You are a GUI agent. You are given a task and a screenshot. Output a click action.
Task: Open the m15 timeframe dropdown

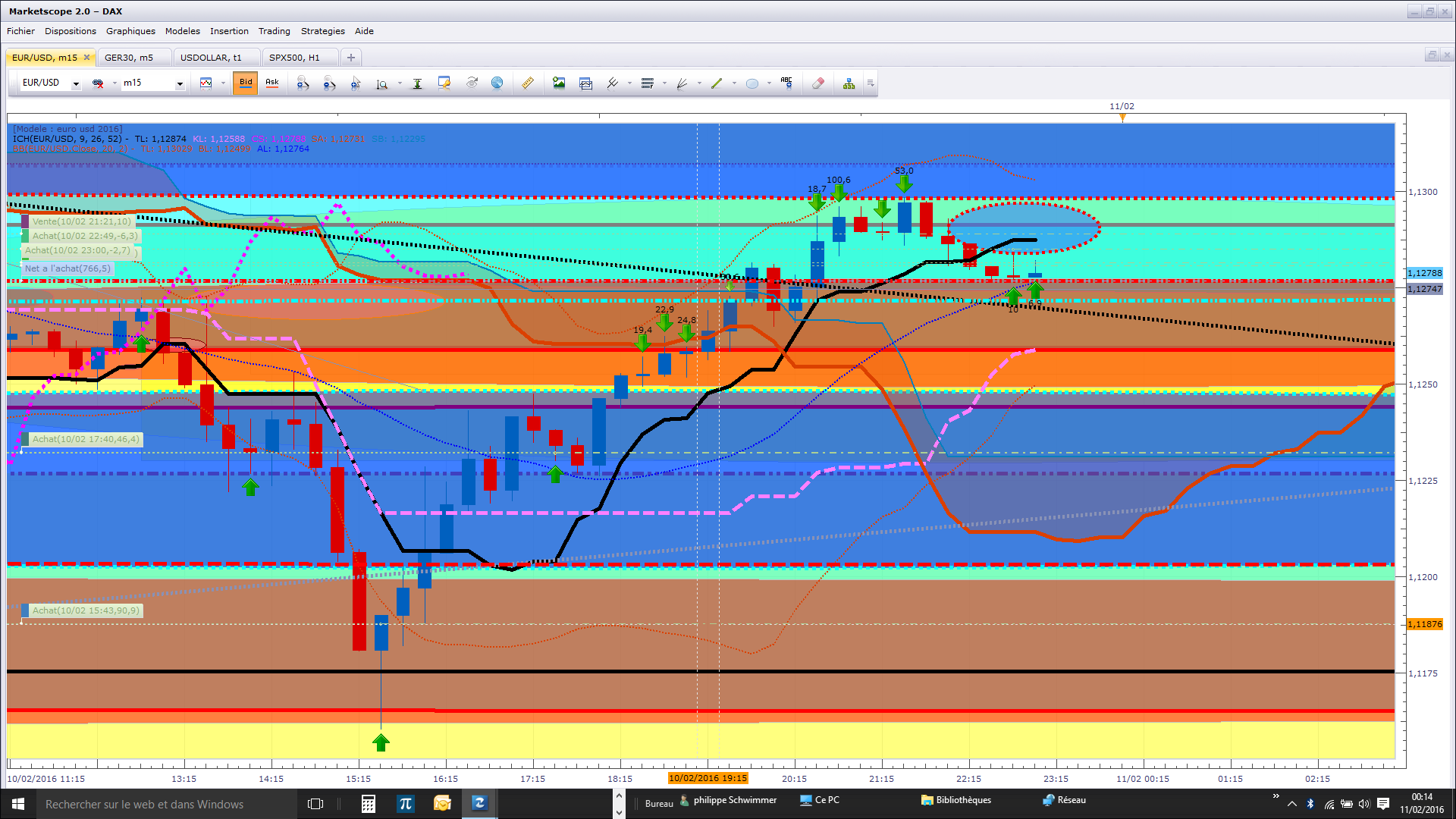click(180, 84)
